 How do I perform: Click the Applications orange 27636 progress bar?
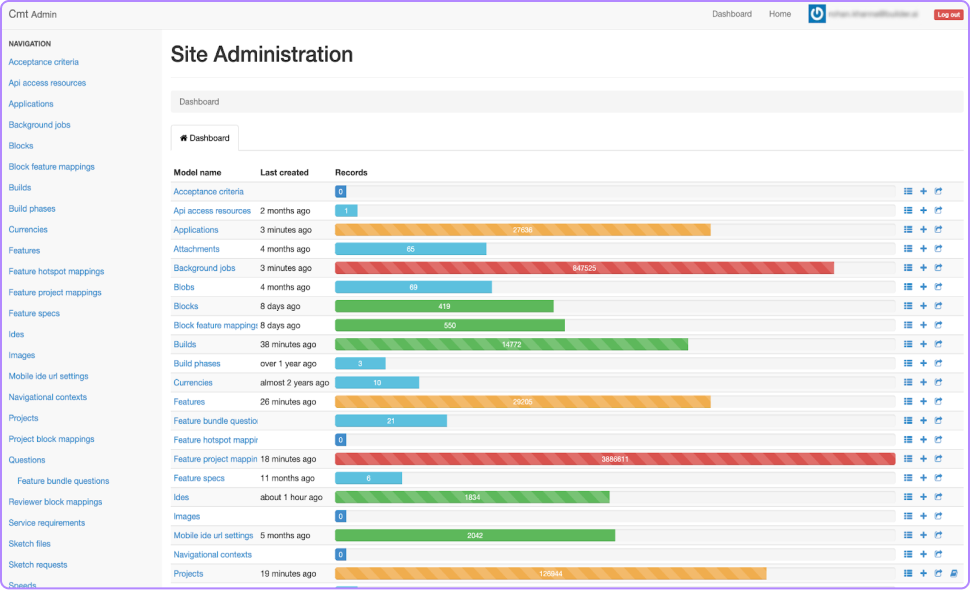523,230
